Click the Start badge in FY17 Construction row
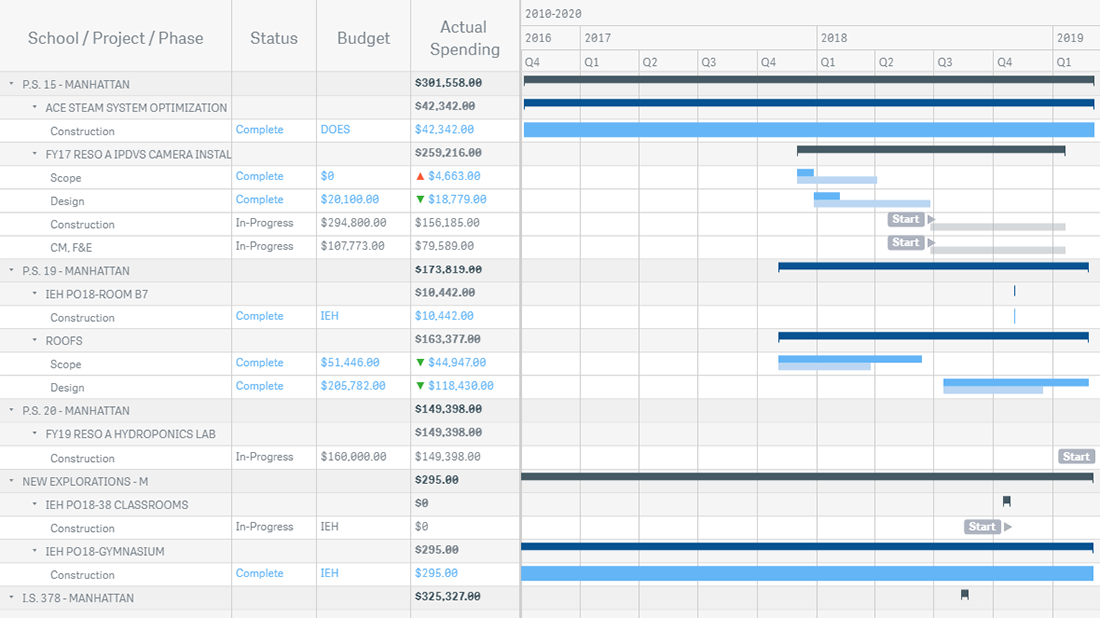This screenshot has width=1100, height=618. click(x=905, y=219)
